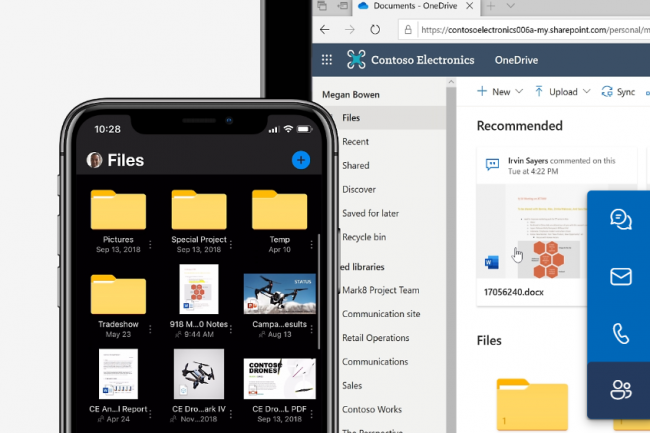Select Shared in the OneDrive sidebar

[356, 165]
